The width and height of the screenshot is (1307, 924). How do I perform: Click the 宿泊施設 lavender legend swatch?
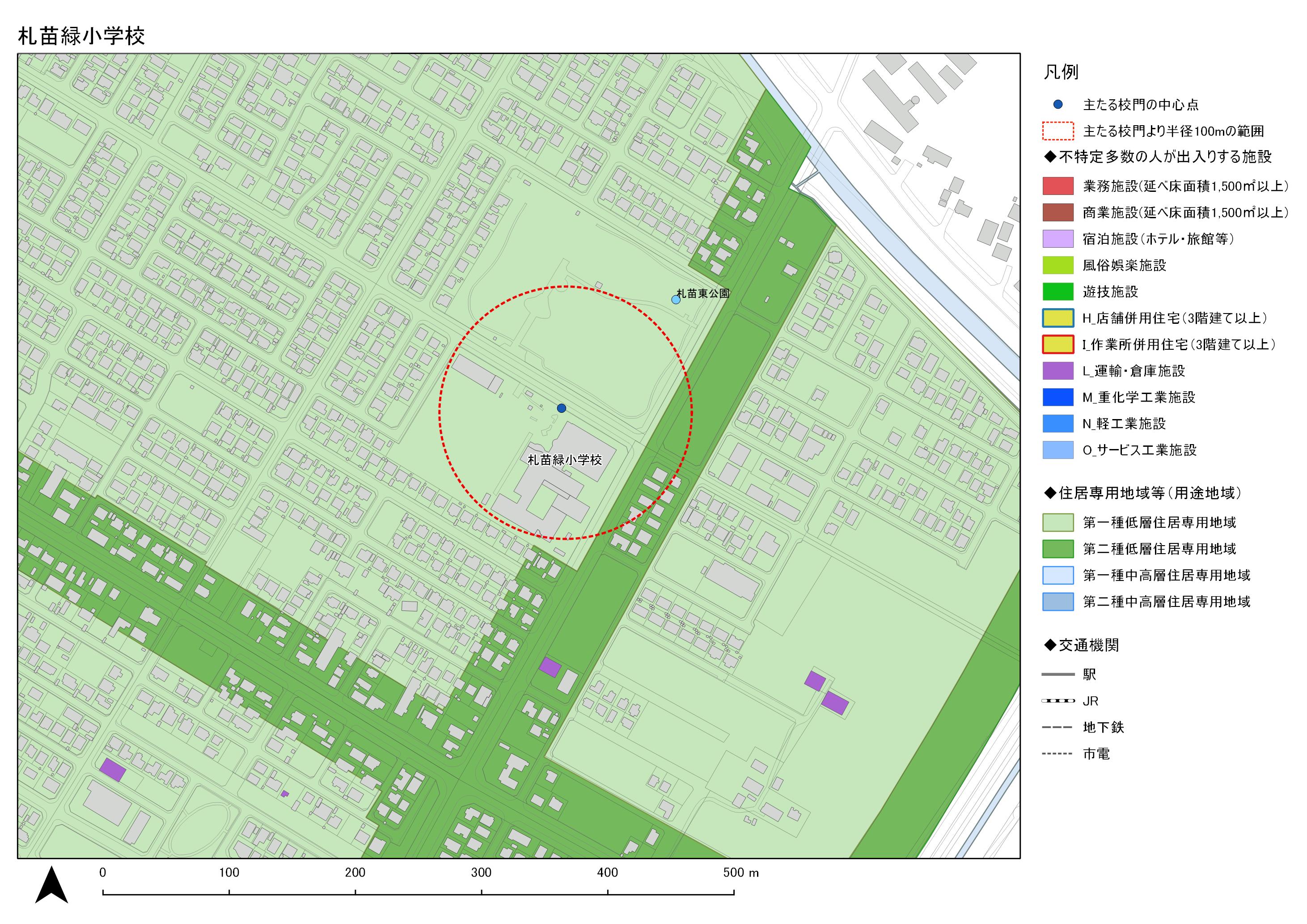1057,238
